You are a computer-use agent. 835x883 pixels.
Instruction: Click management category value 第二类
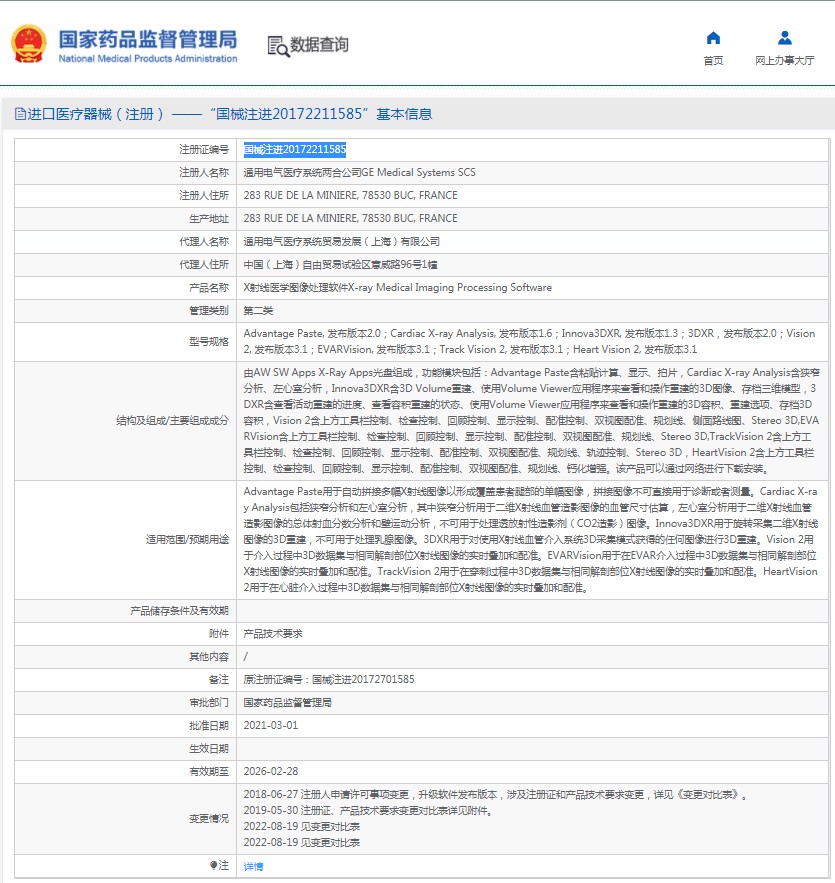click(258, 310)
